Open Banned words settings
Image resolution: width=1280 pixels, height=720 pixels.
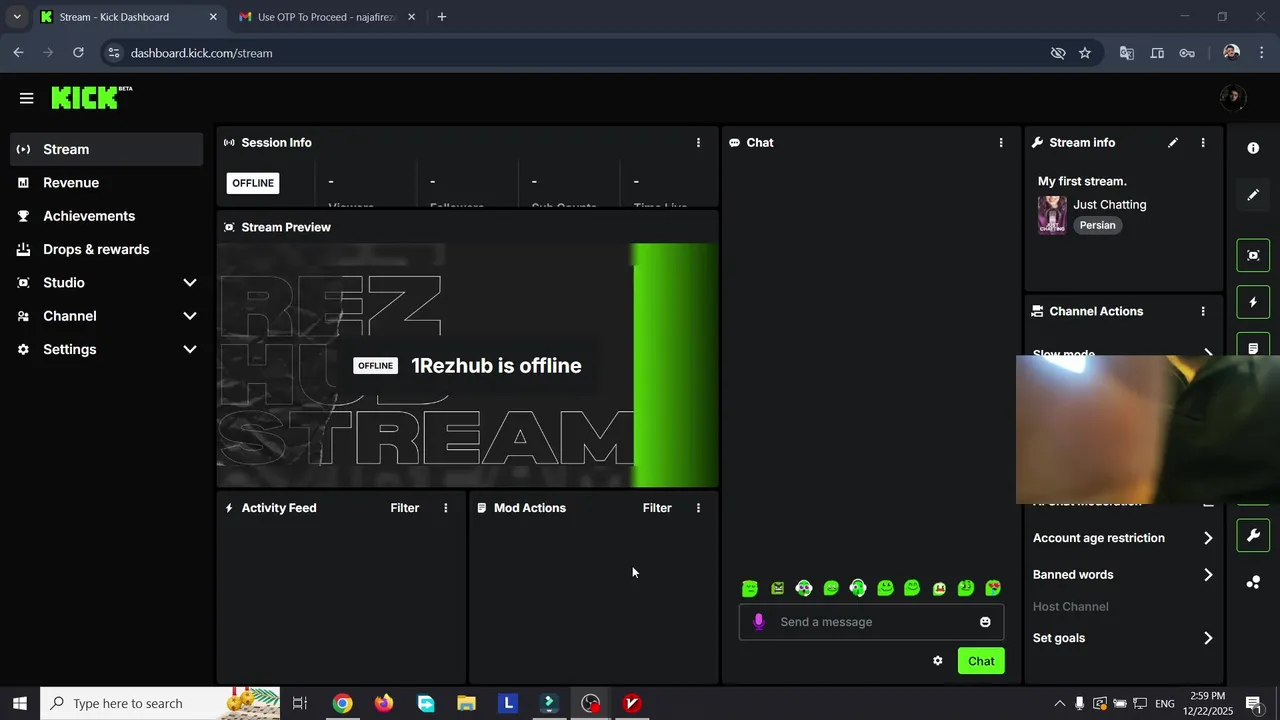pos(1123,575)
